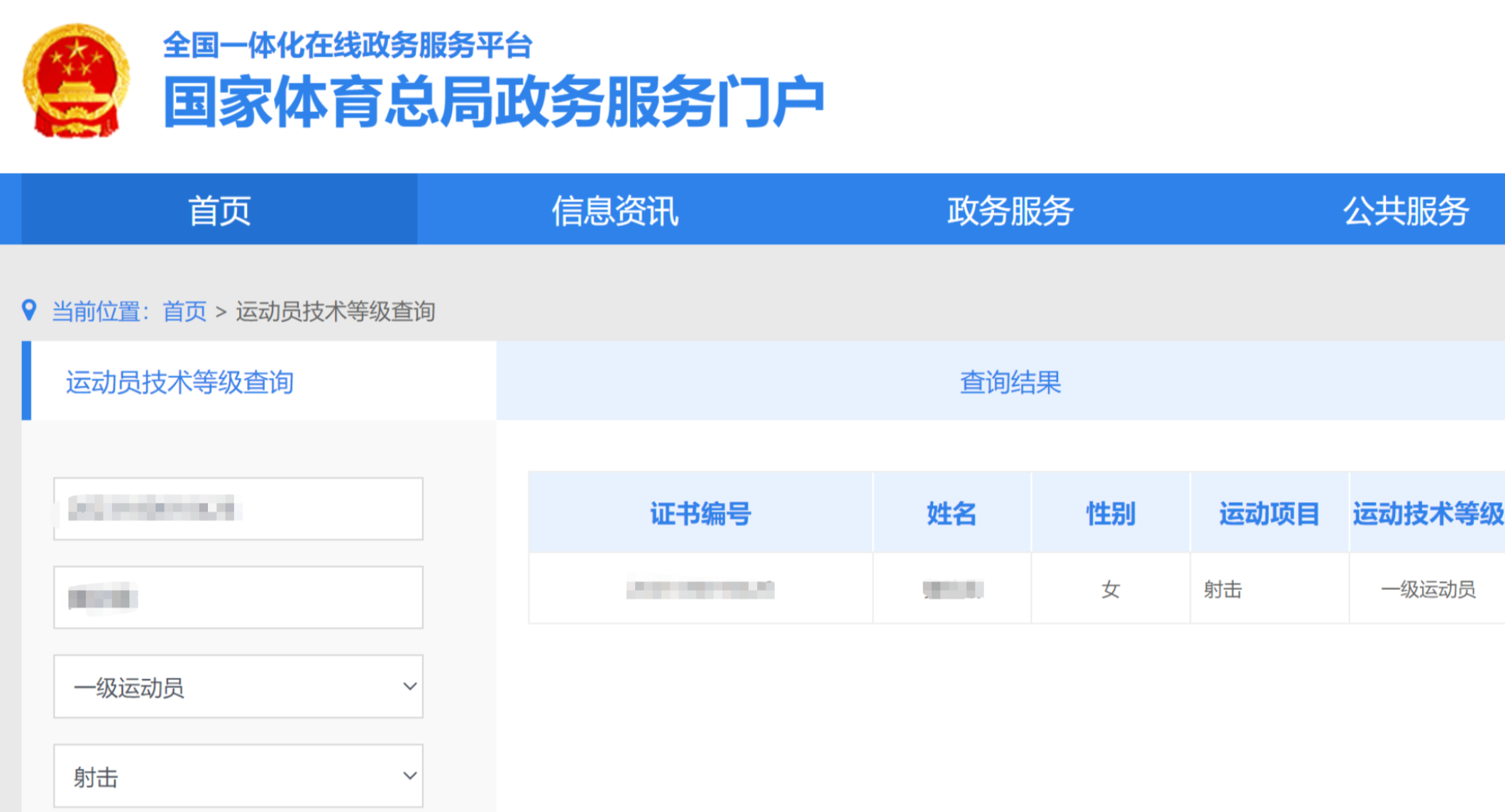The image size is (1505, 812).
Task: Click the first blurred input field
Action: (x=238, y=508)
